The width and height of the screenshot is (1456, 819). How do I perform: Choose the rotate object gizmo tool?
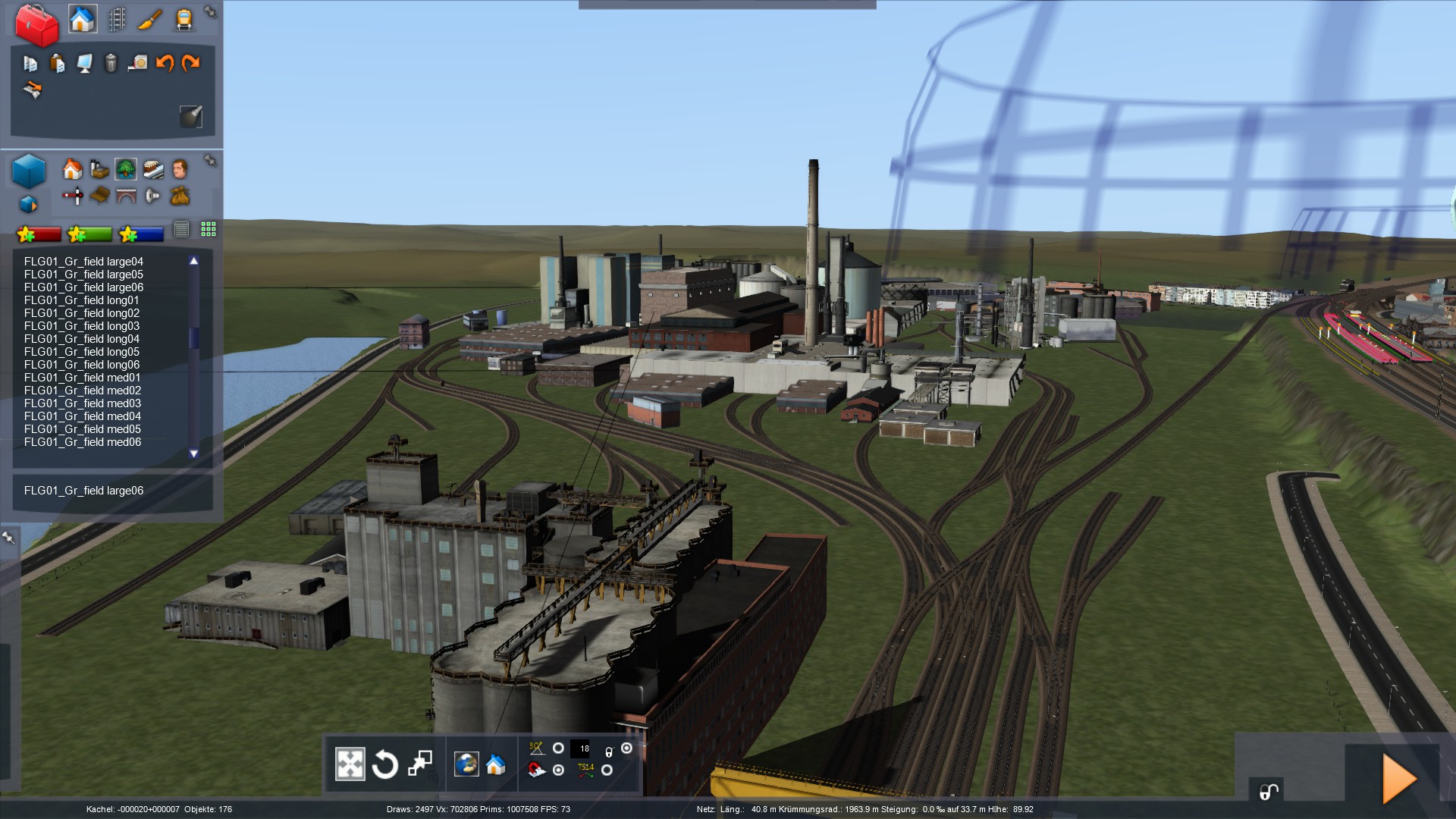point(384,764)
